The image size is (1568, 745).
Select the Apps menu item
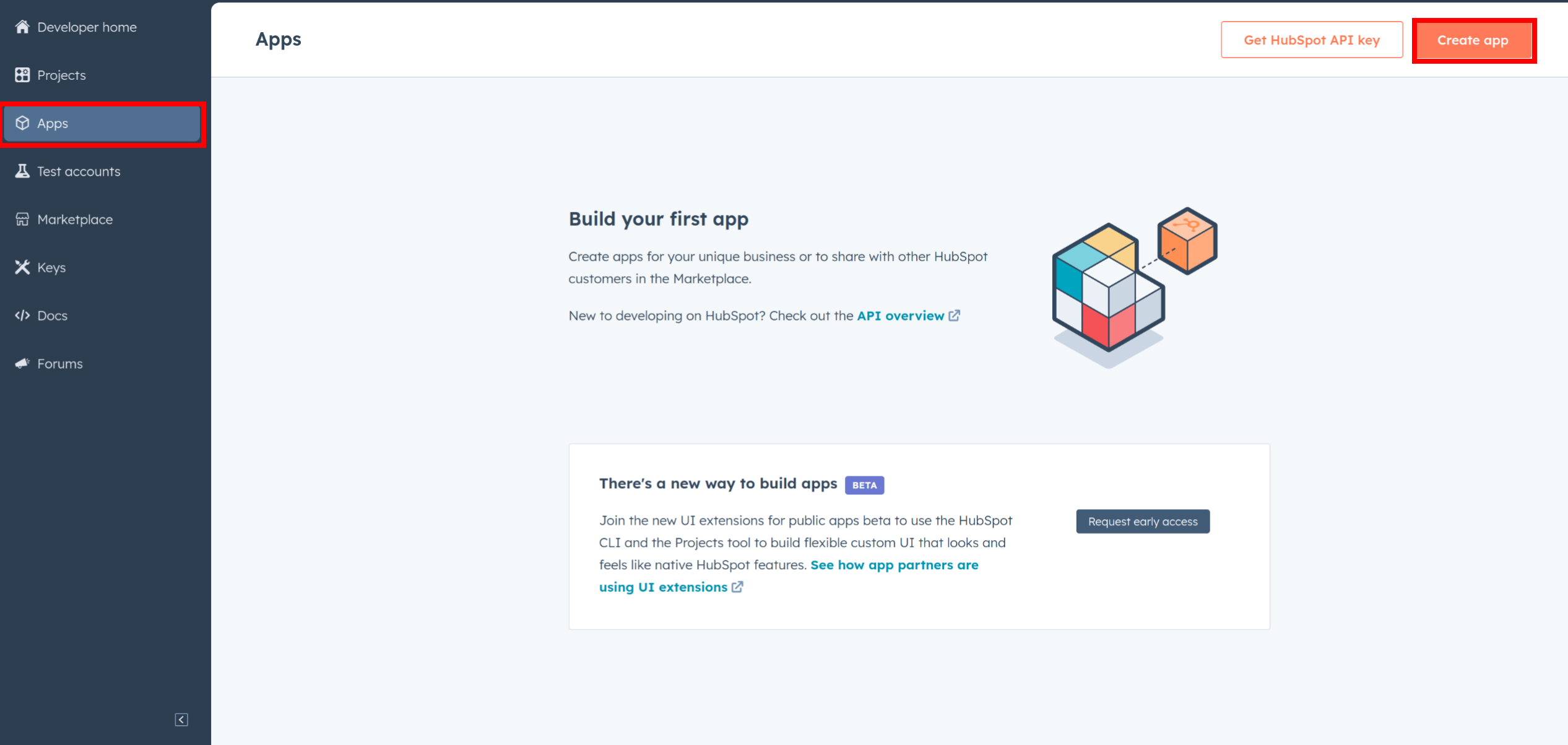[x=105, y=123]
